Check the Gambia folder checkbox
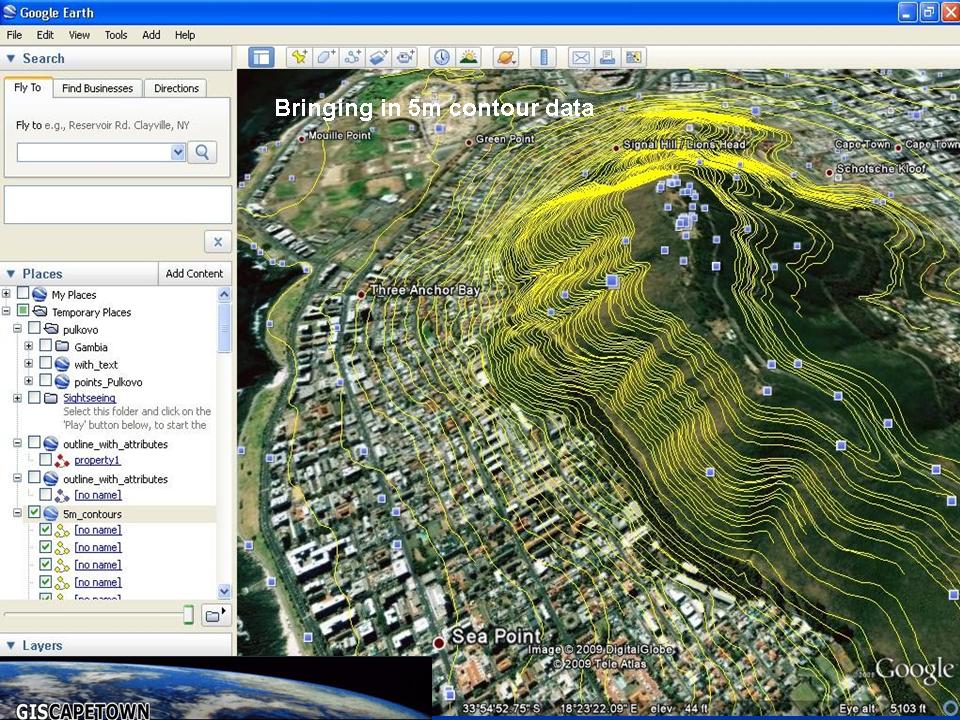 pos(45,345)
